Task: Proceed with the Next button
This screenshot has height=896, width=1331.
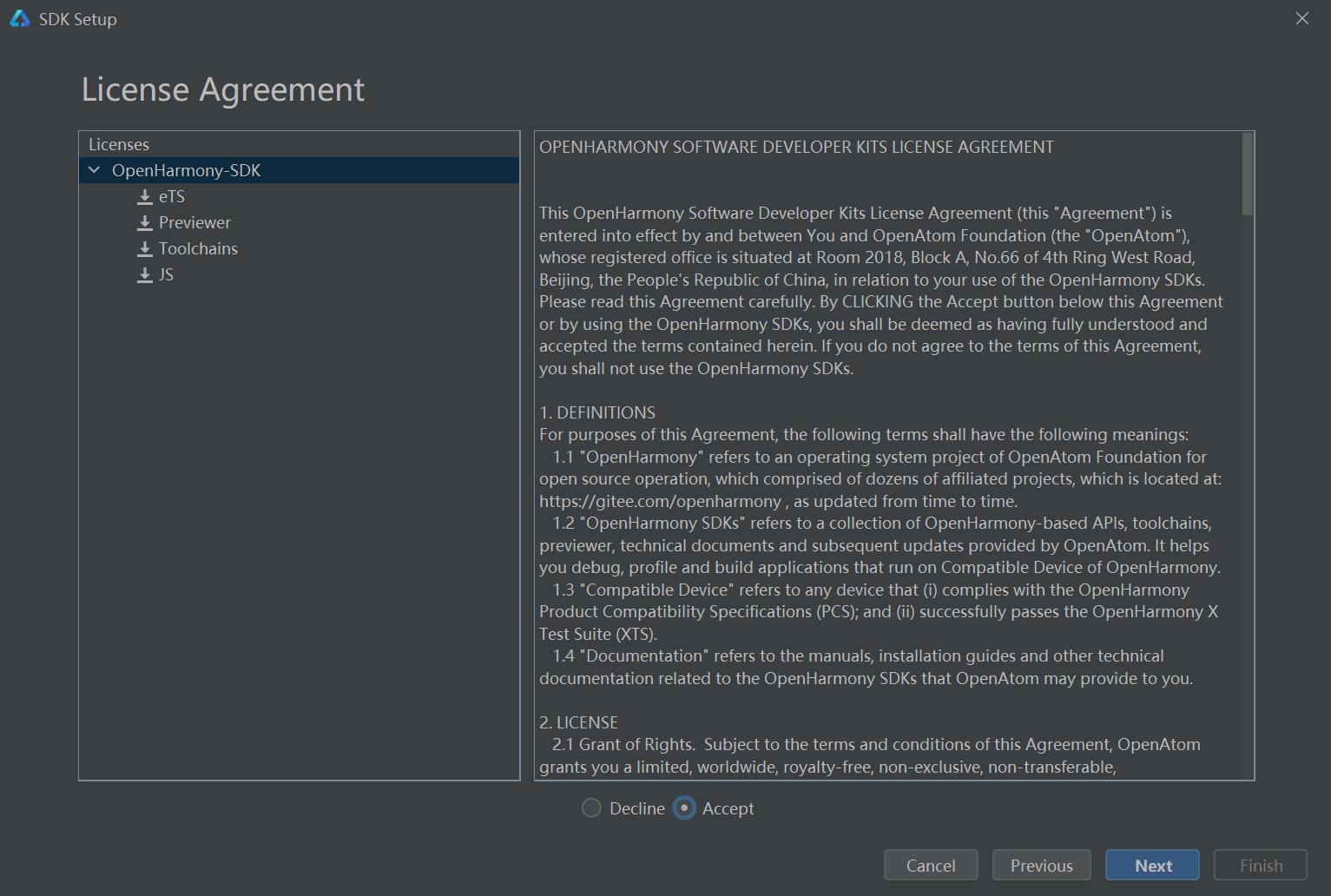Action: tap(1153, 866)
